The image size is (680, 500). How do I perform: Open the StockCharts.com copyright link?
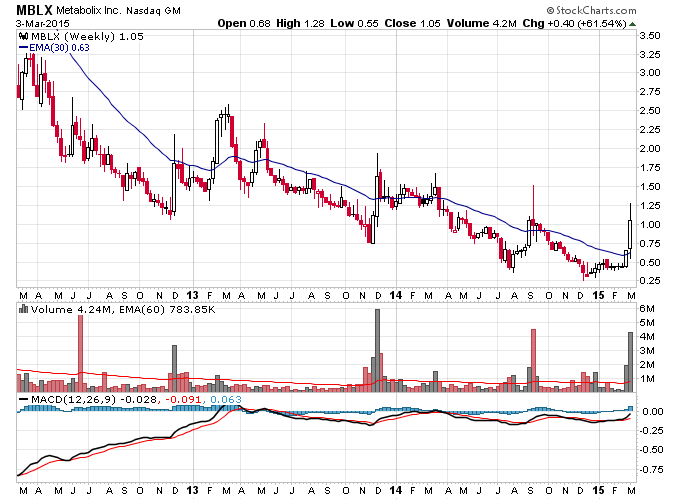click(591, 10)
